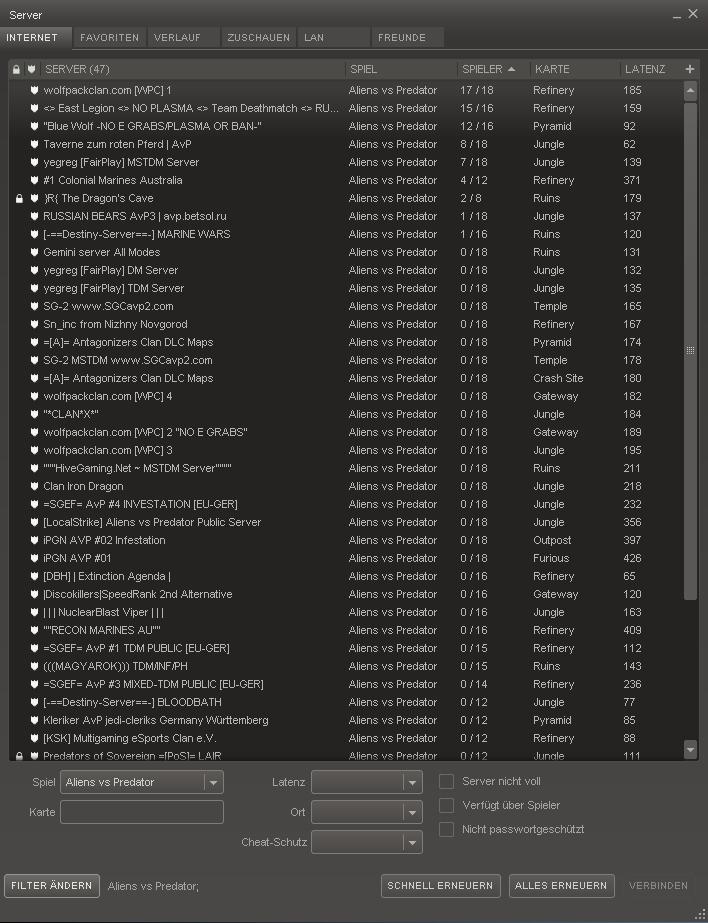Click the shield icon beside yegreg [FairPlay] DM Server
Image resolution: width=708 pixels, height=923 pixels.
click(34, 270)
